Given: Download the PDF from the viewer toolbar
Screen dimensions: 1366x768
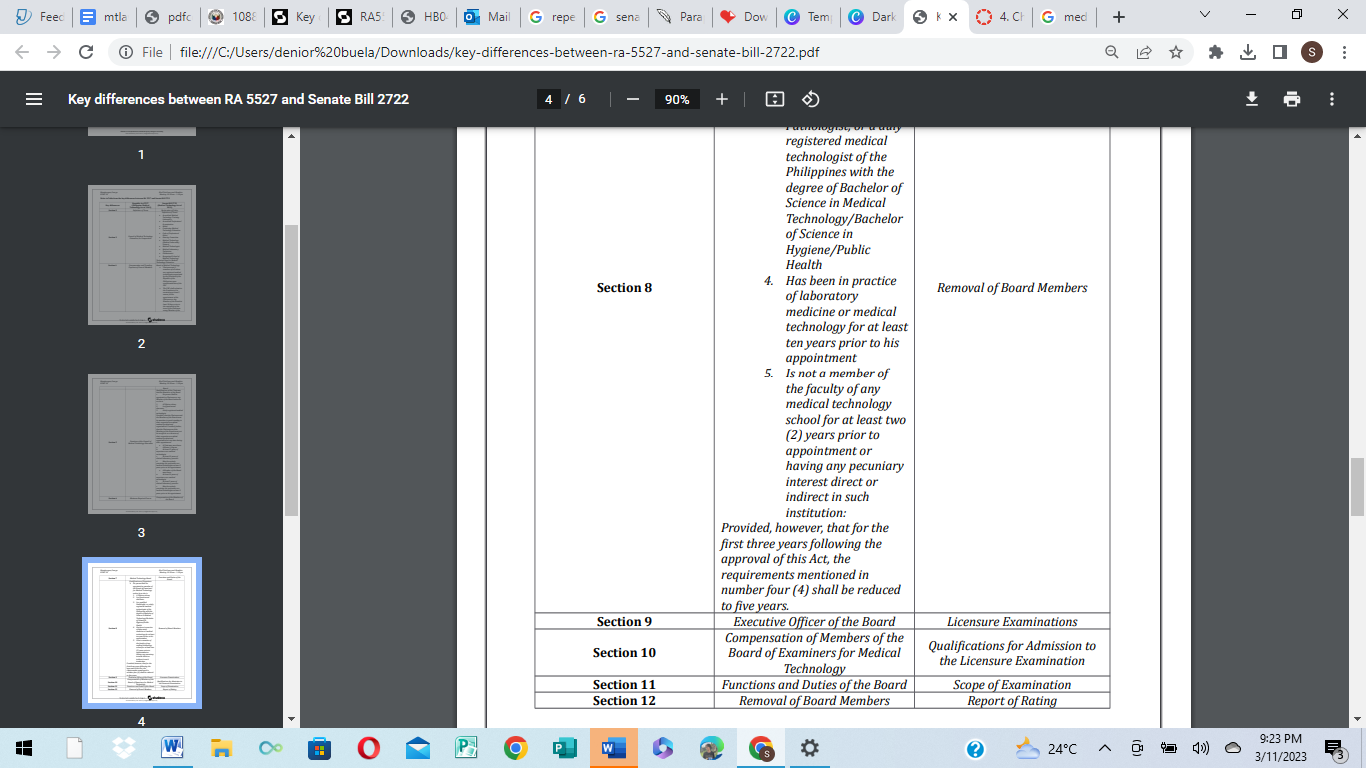Looking at the screenshot, I should click(1251, 99).
